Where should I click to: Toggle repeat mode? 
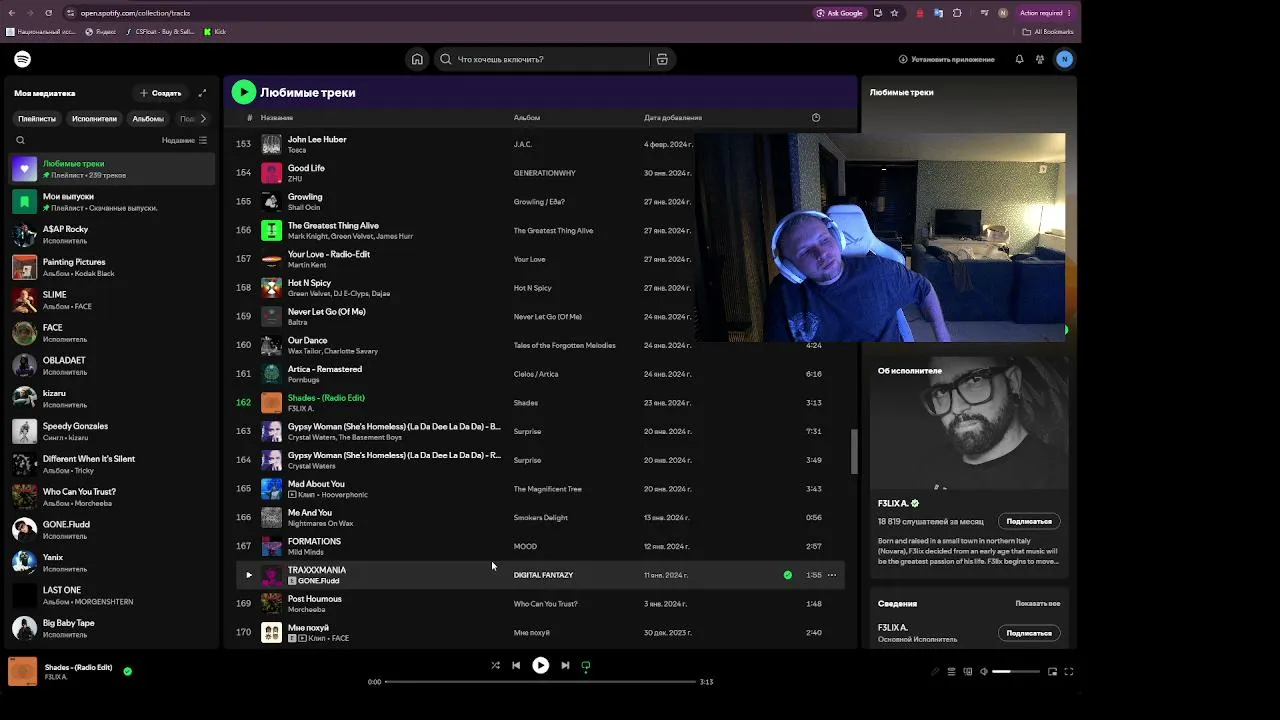(x=586, y=665)
